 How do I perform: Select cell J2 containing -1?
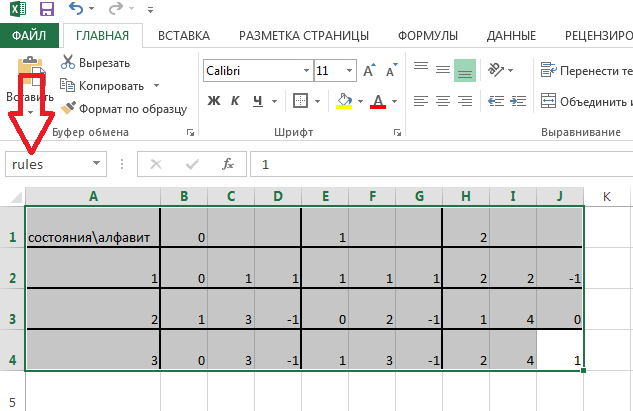[560, 268]
